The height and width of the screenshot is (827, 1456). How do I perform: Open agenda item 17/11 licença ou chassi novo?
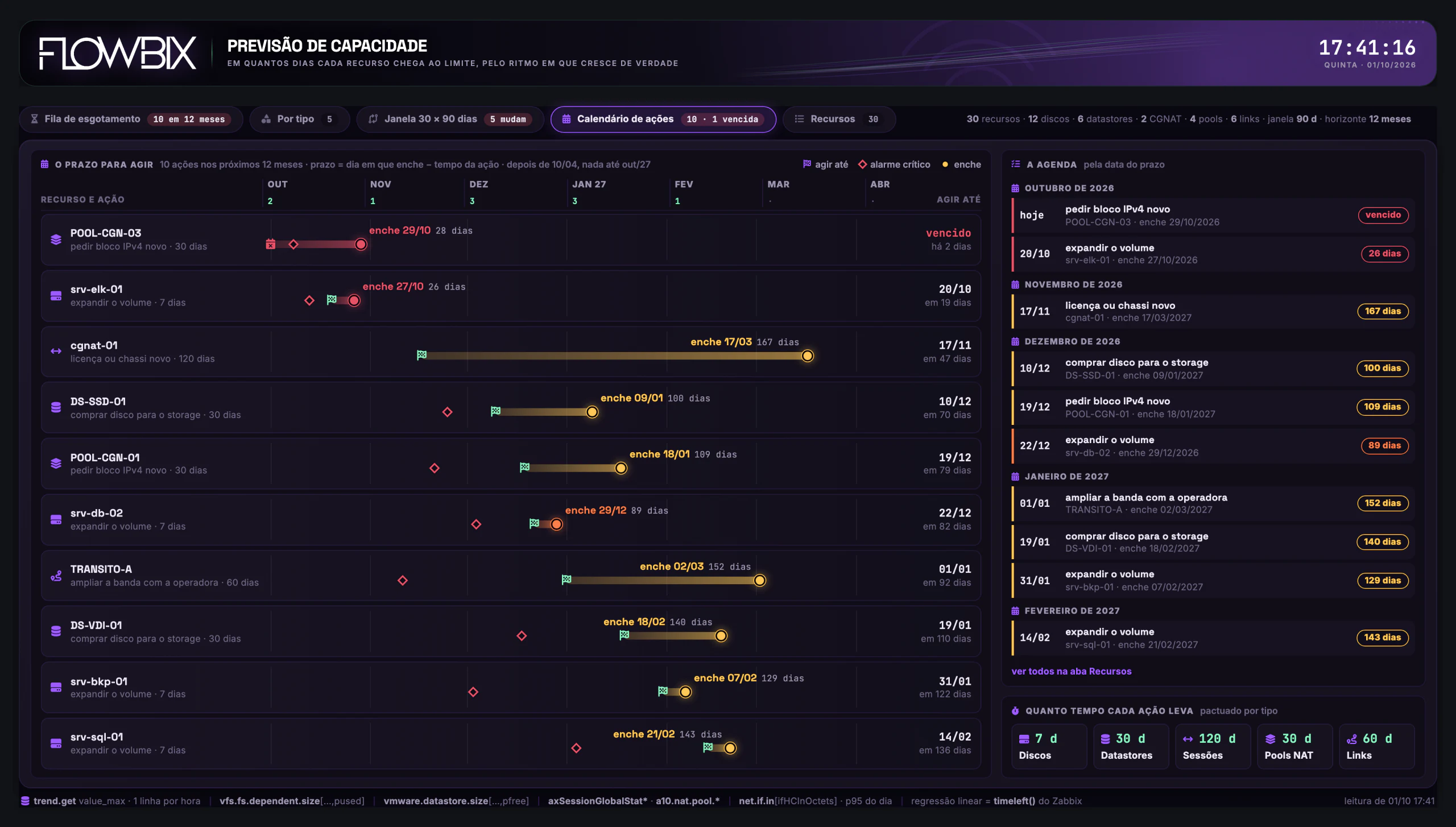point(1213,311)
